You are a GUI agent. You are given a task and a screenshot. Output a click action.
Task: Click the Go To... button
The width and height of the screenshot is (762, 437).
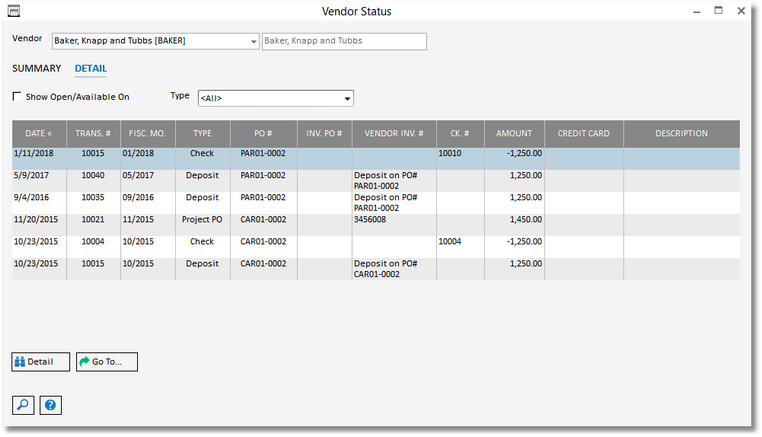(x=107, y=362)
